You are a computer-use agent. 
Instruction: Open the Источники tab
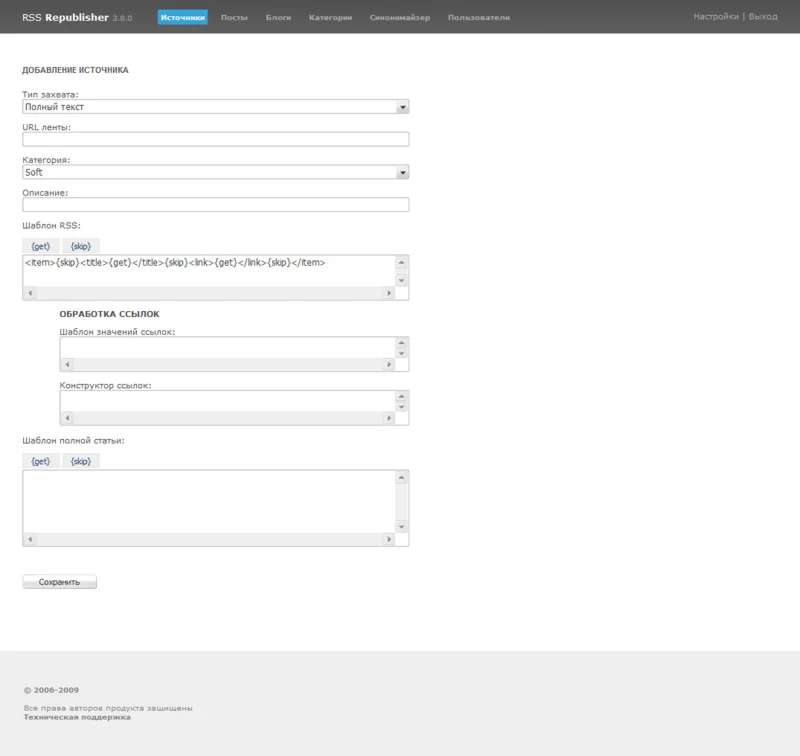(182, 17)
